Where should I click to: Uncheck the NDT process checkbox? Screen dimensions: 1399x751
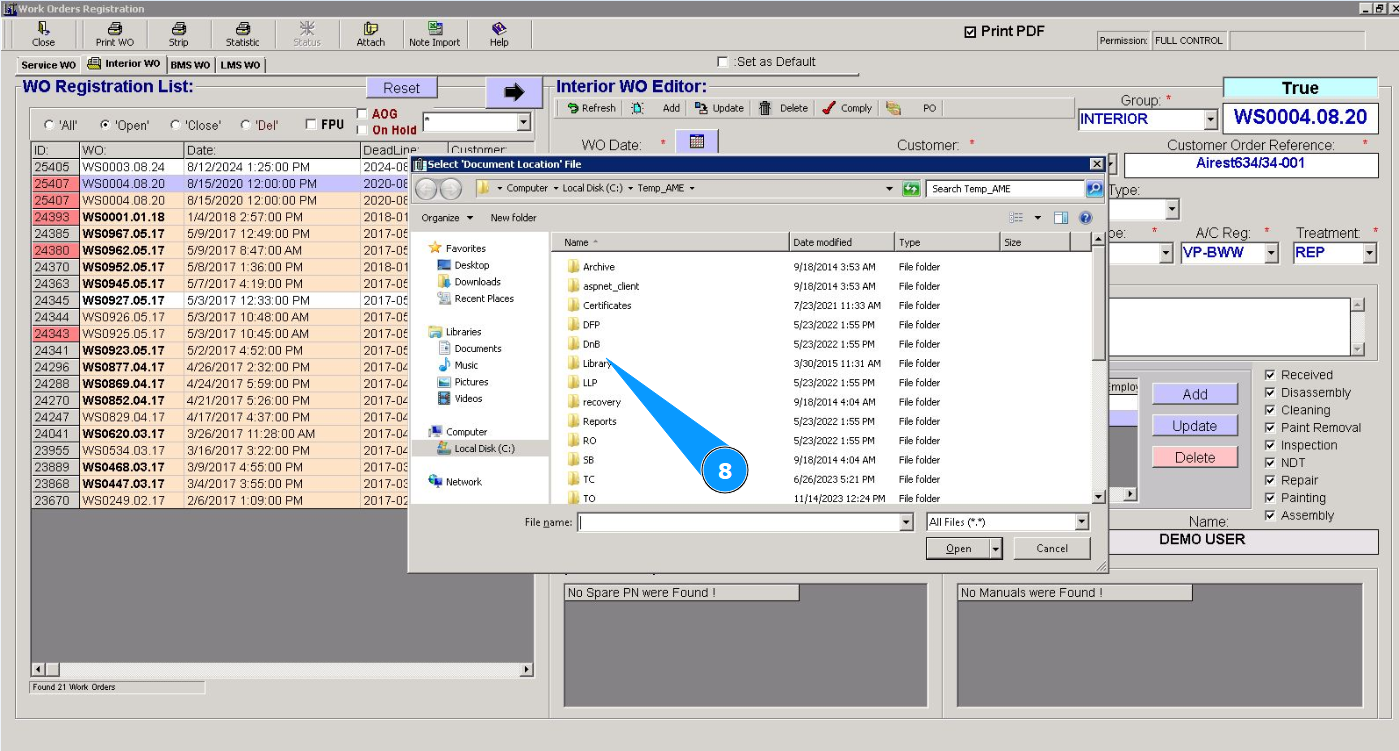[x=1270, y=463]
